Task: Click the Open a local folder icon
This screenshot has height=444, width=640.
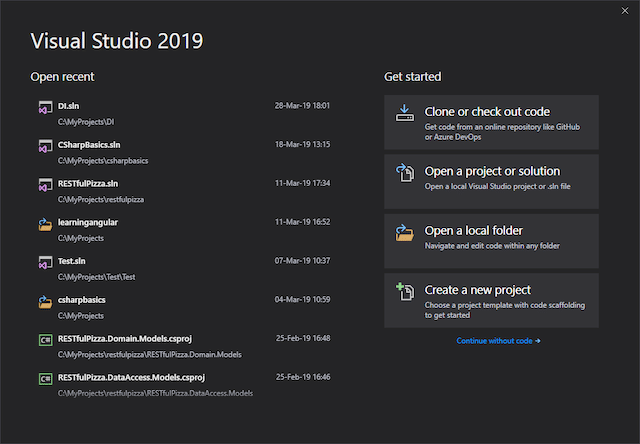Action: 404,232
